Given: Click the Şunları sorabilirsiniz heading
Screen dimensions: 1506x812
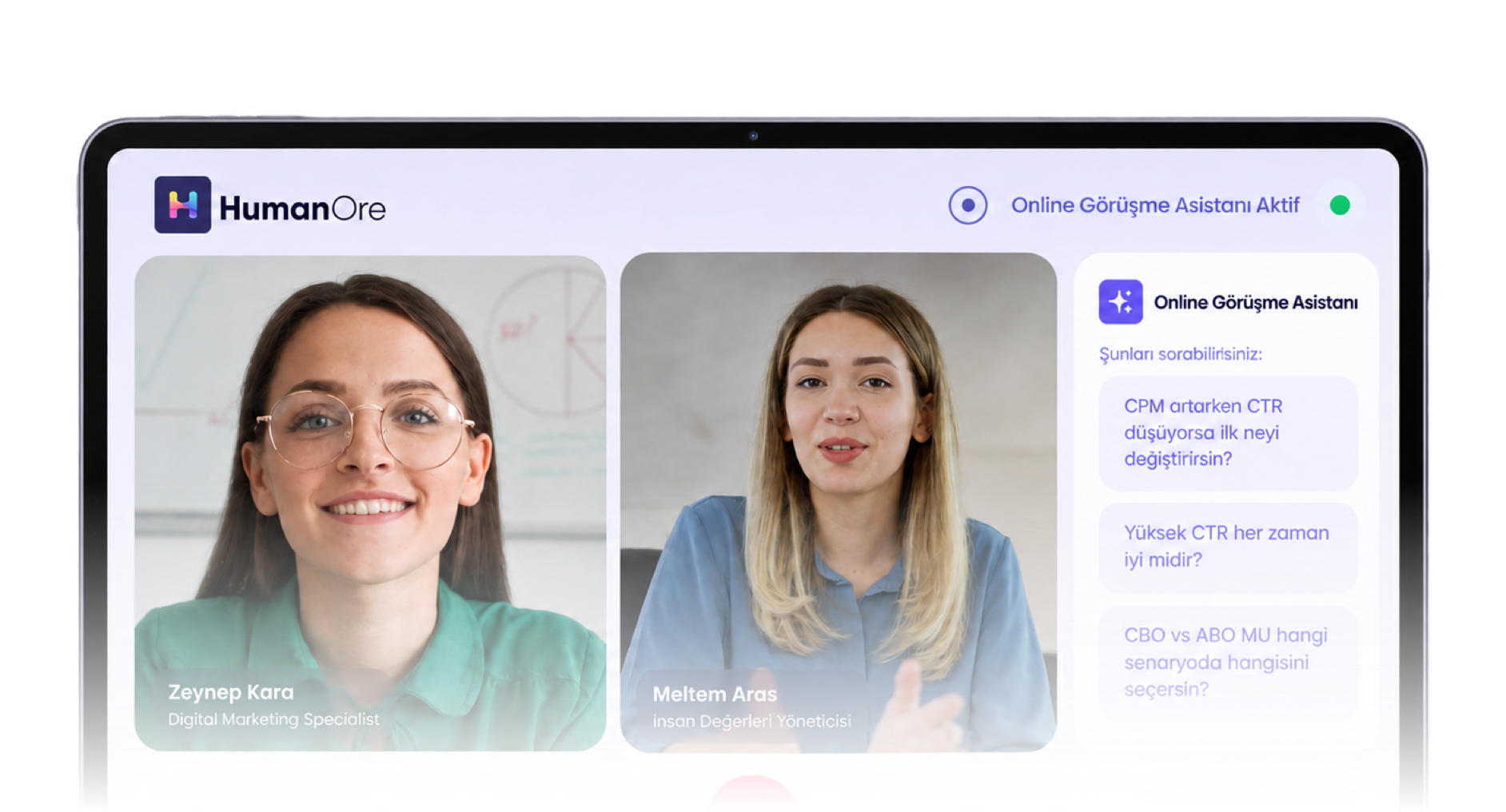Looking at the screenshot, I should 1180,354.
